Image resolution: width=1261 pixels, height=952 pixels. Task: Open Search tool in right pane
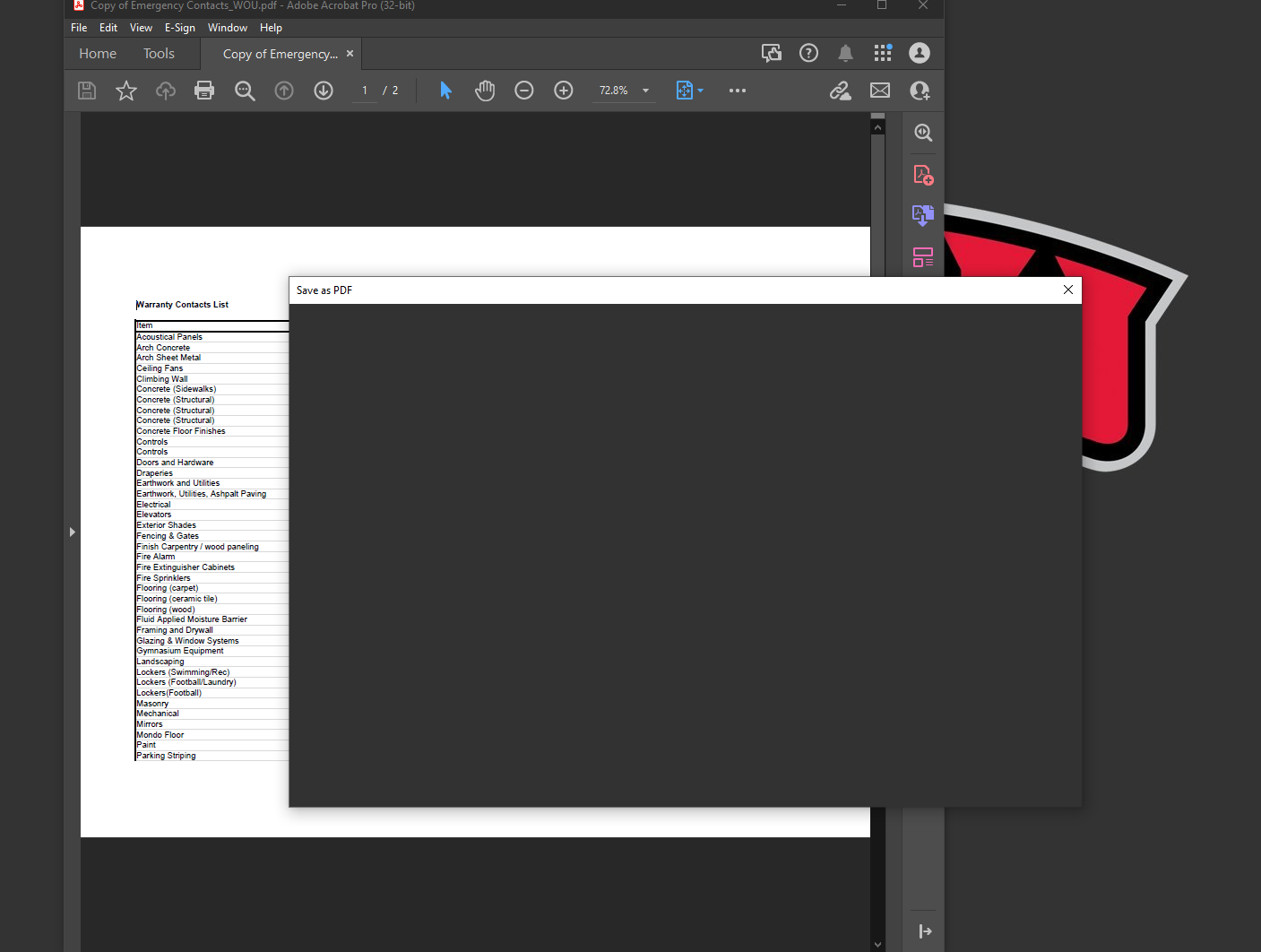(923, 133)
